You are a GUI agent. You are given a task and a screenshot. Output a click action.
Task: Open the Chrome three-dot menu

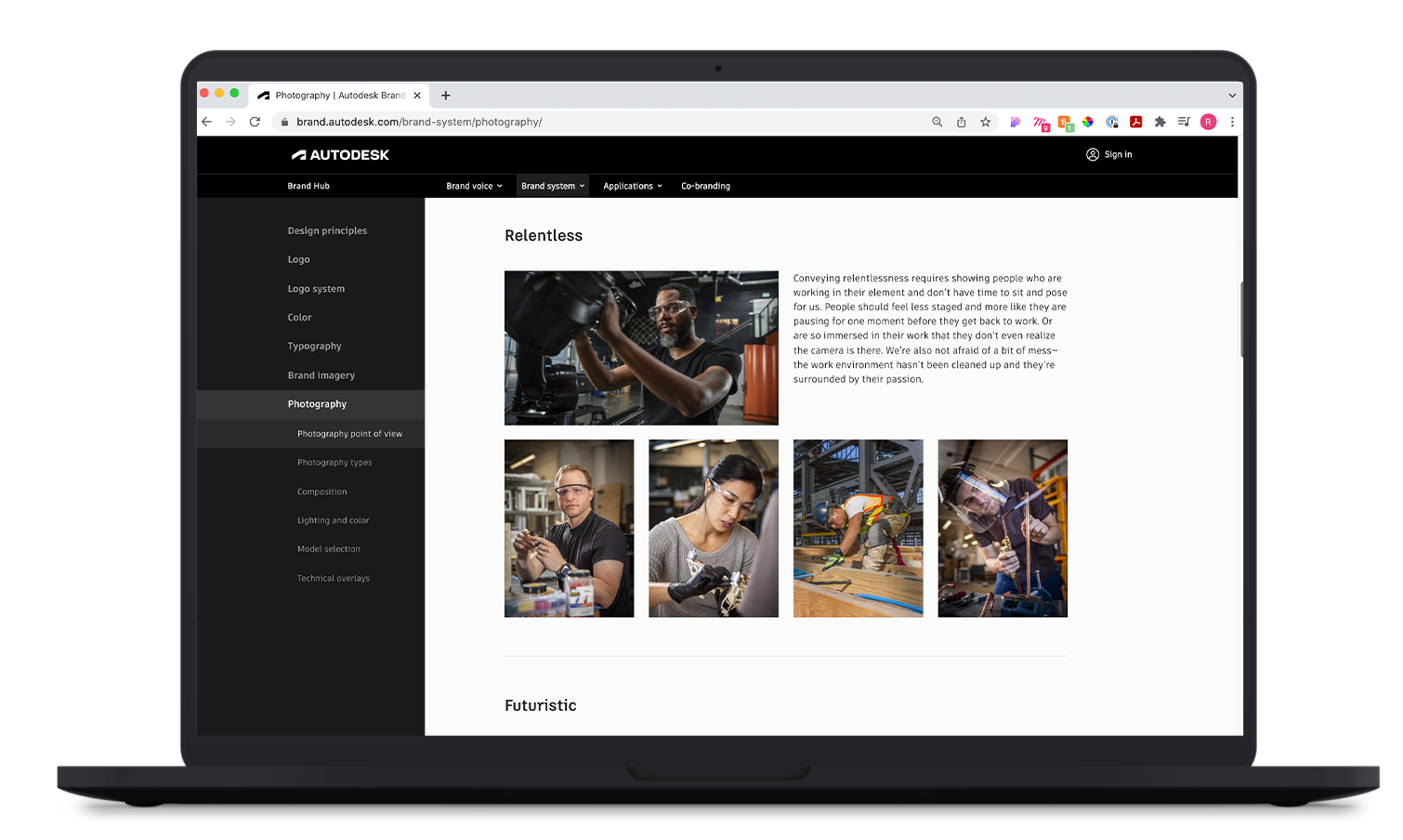pyautogui.click(x=1232, y=122)
